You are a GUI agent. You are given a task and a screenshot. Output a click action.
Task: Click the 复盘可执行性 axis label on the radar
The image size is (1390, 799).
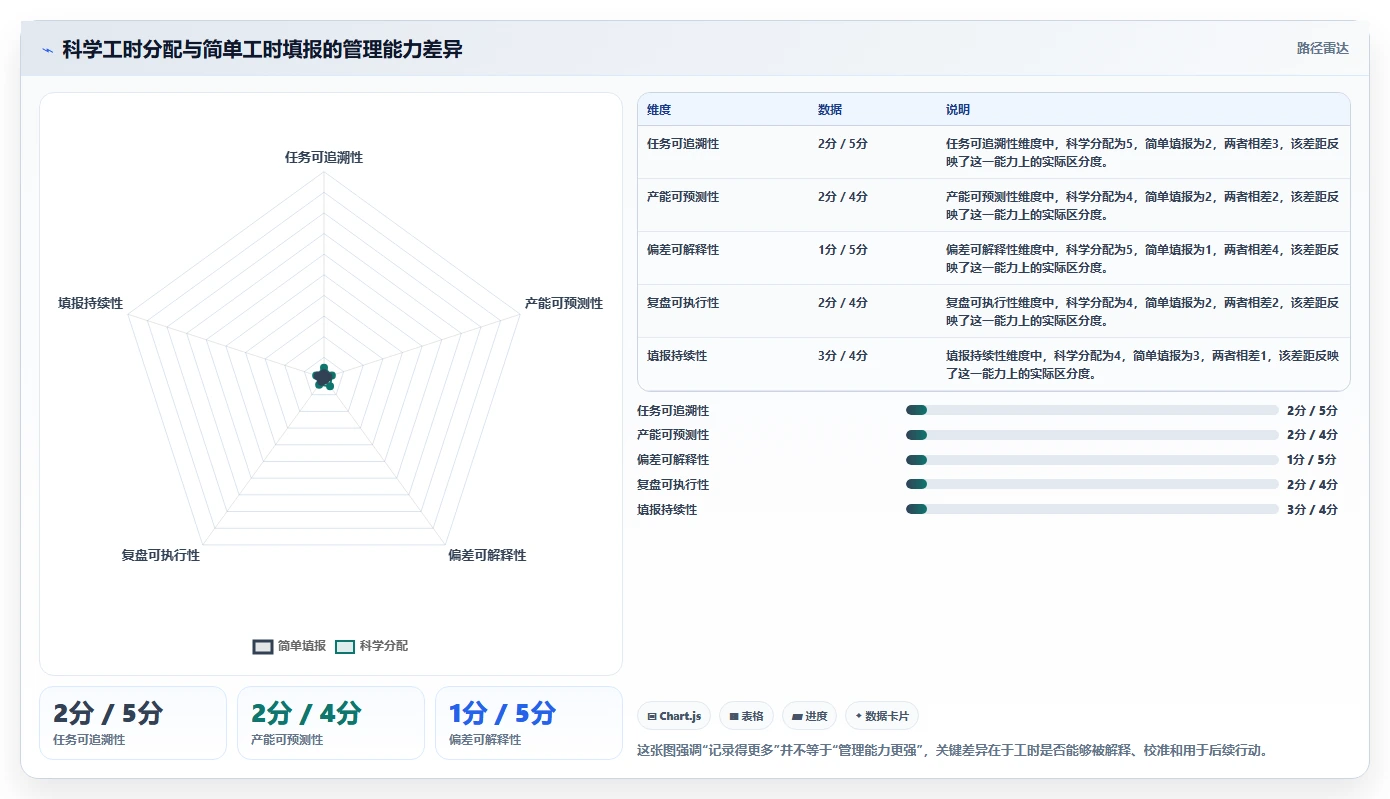click(x=161, y=555)
